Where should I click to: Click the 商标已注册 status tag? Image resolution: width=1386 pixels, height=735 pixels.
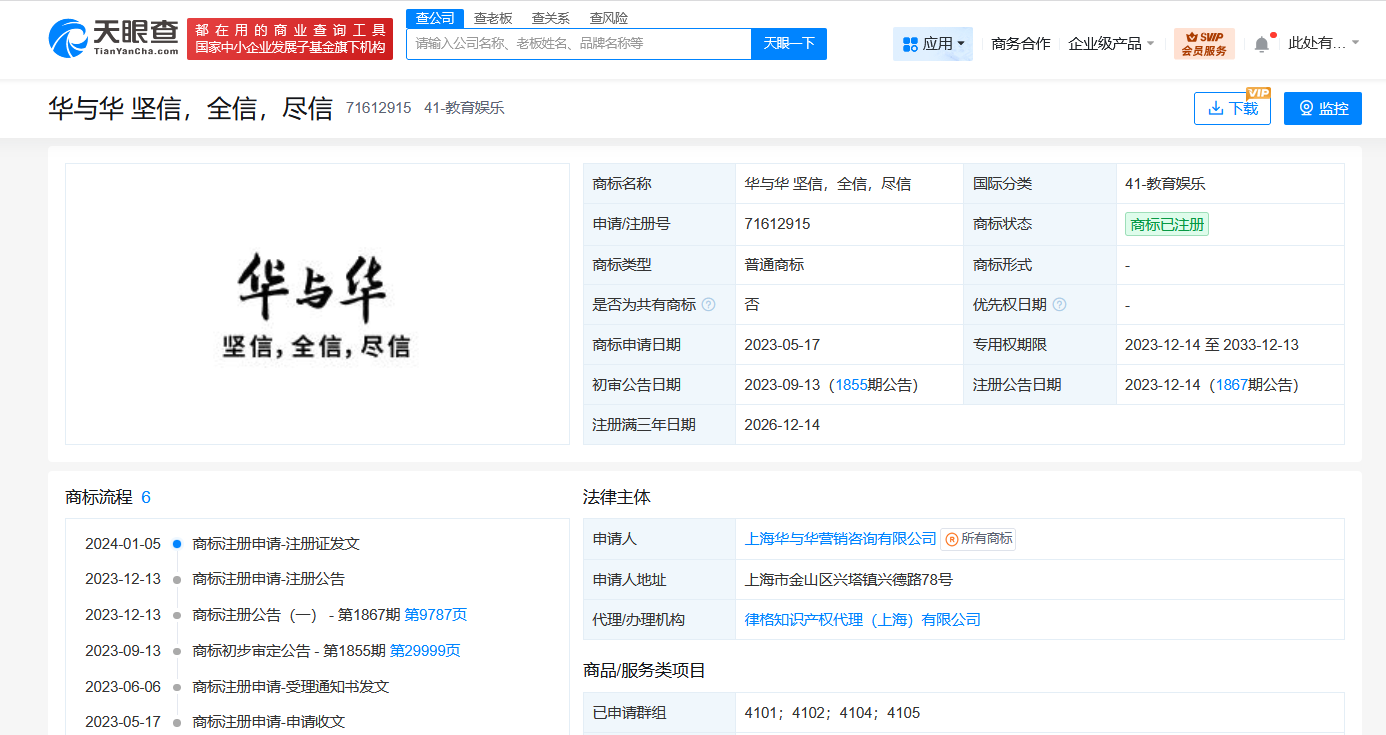tap(1167, 224)
